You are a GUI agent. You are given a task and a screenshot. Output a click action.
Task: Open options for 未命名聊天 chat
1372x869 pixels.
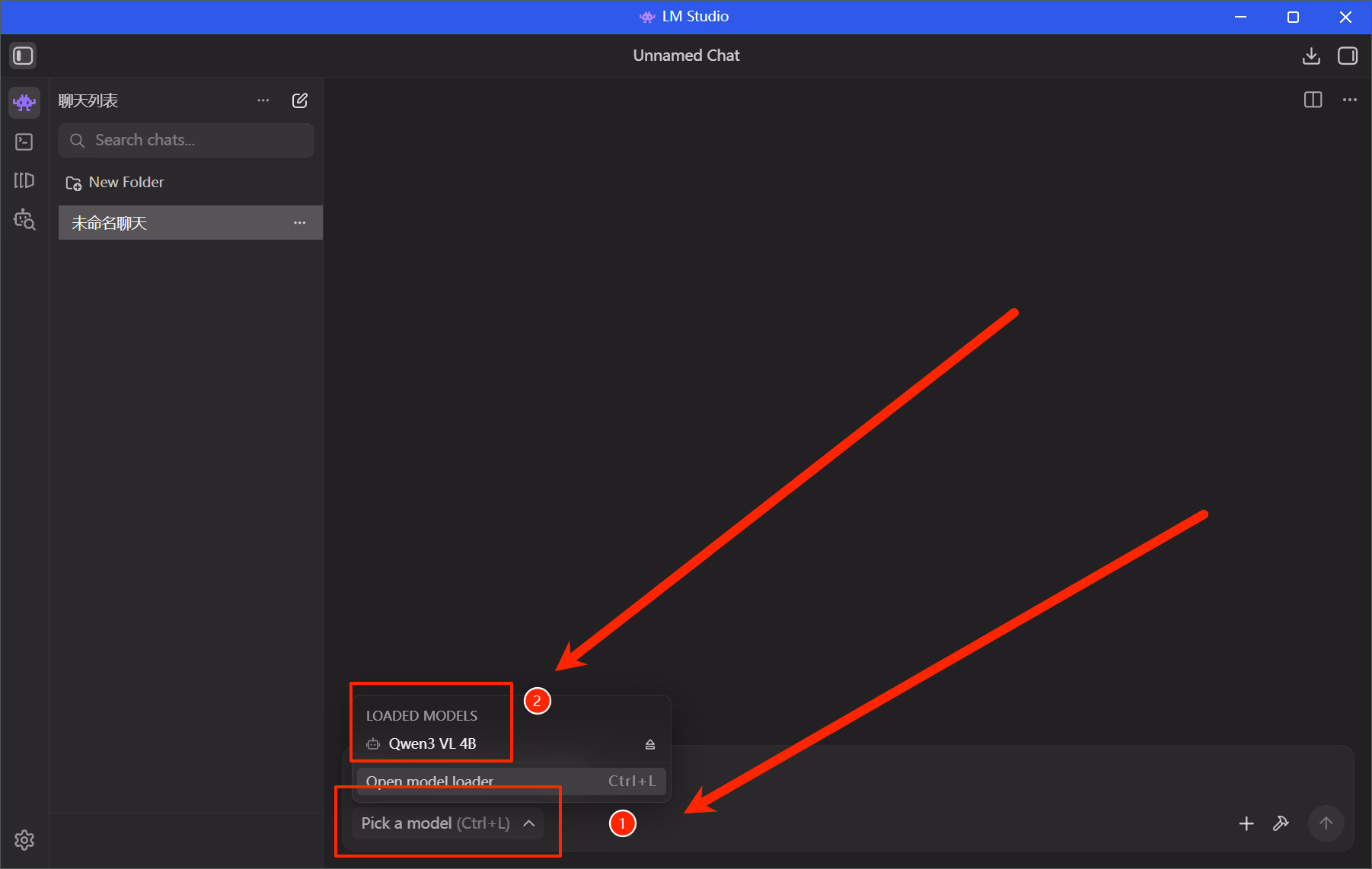(x=300, y=223)
